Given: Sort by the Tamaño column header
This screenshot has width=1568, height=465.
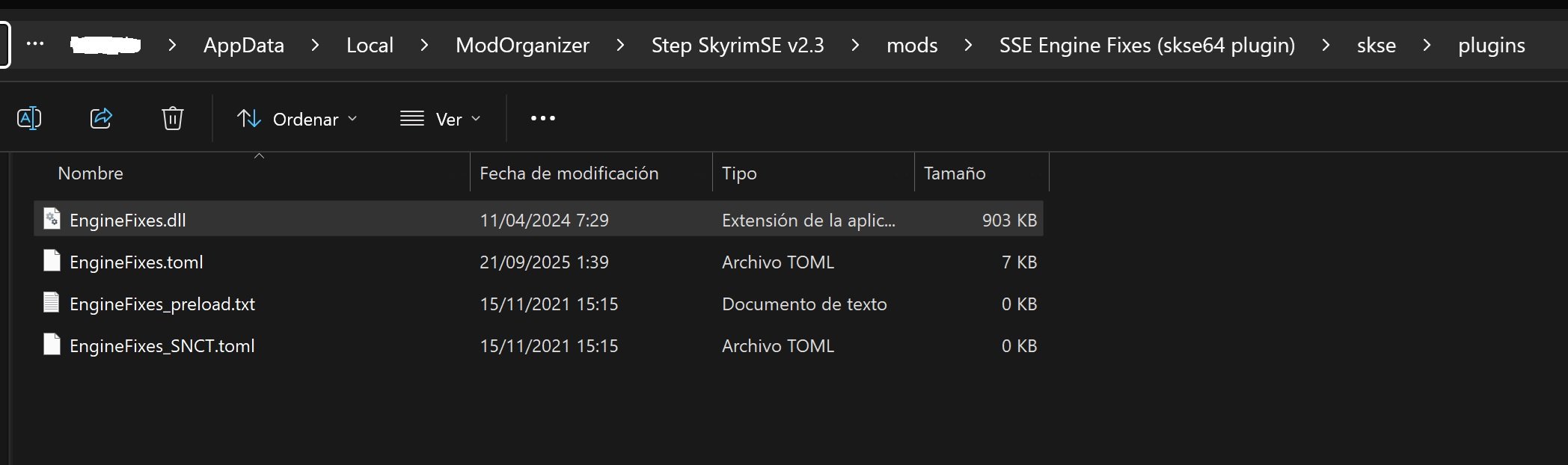Looking at the screenshot, I should (x=955, y=173).
